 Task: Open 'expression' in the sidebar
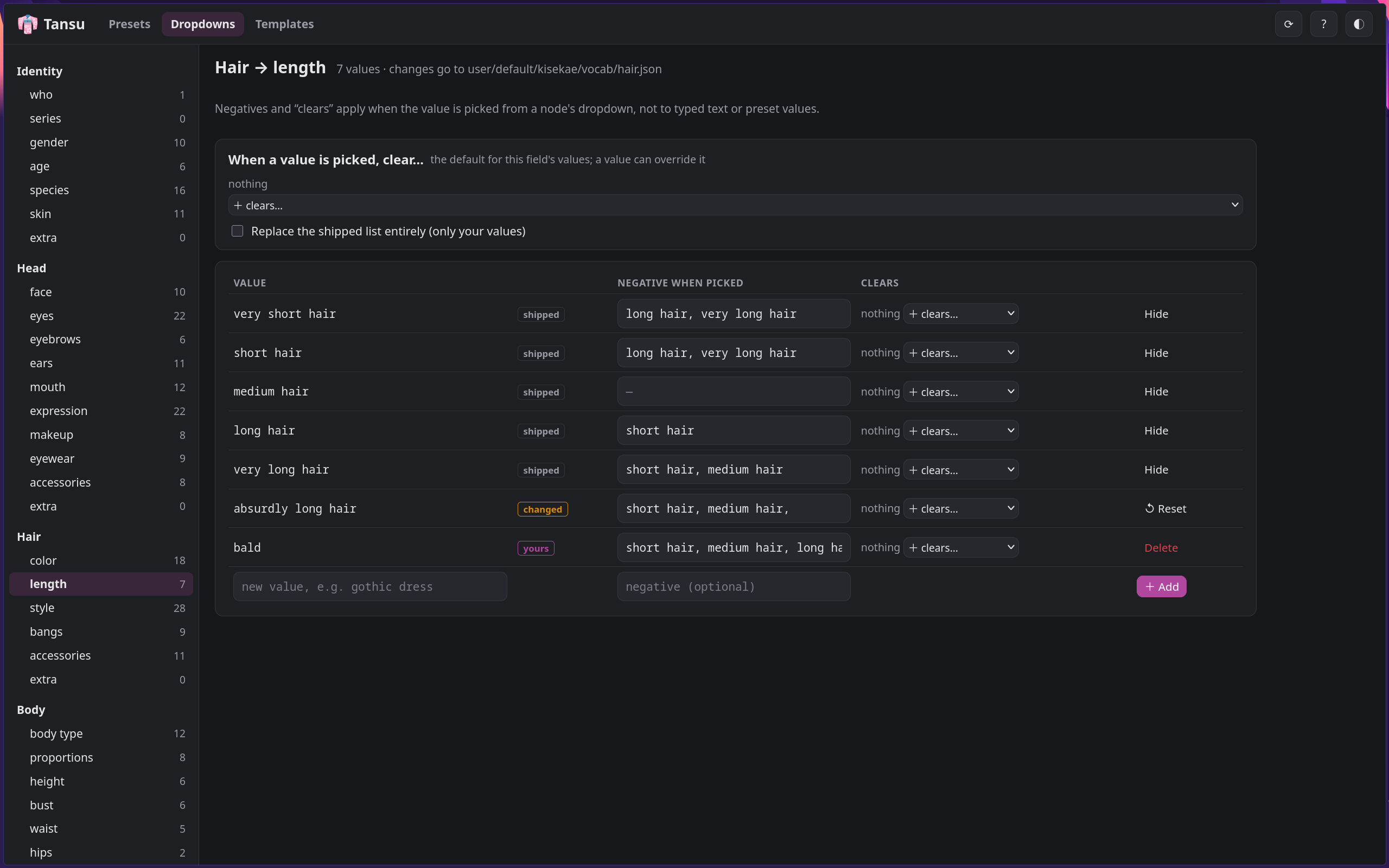point(101,411)
